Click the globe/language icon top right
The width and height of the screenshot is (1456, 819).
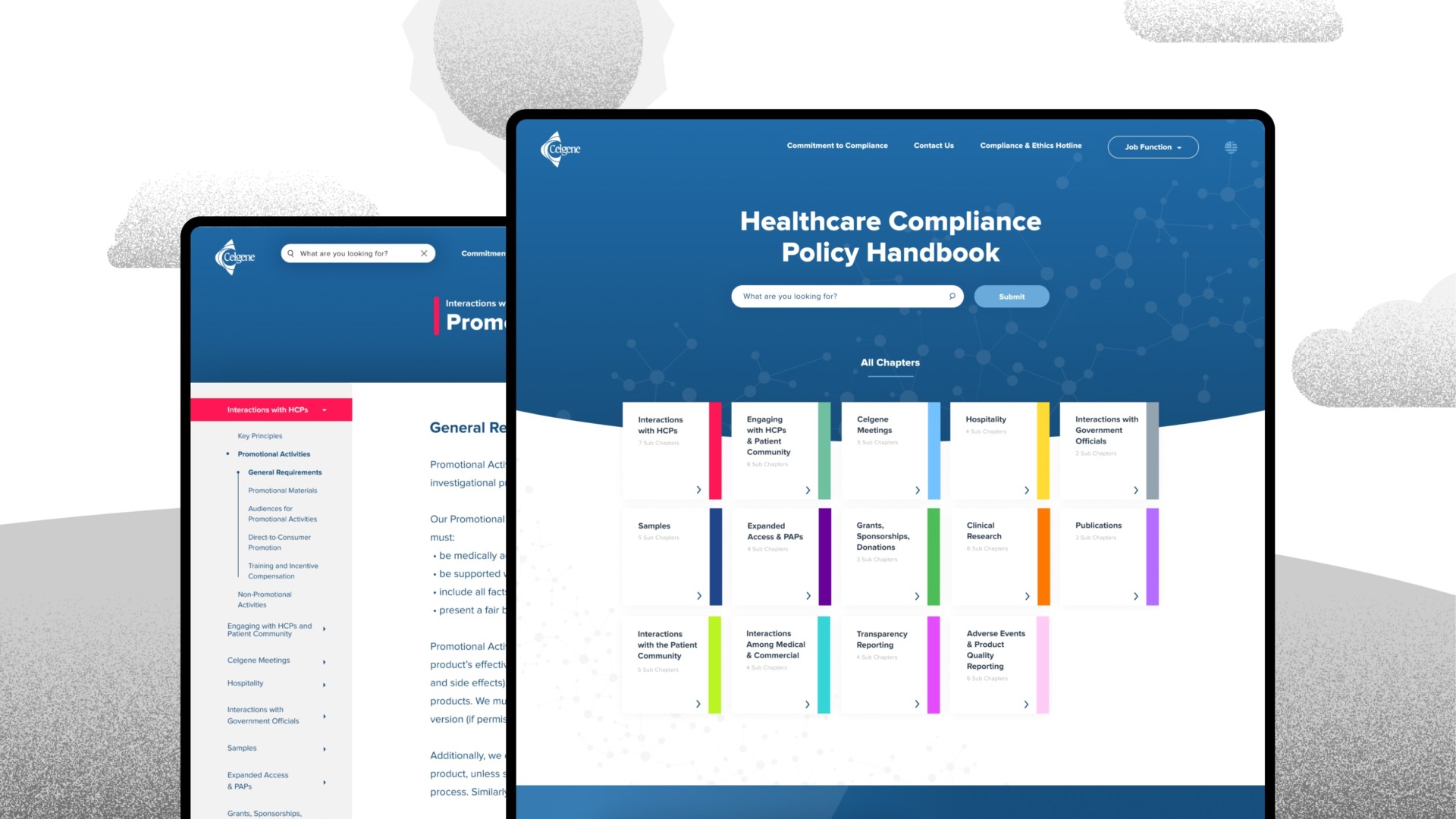click(1231, 147)
